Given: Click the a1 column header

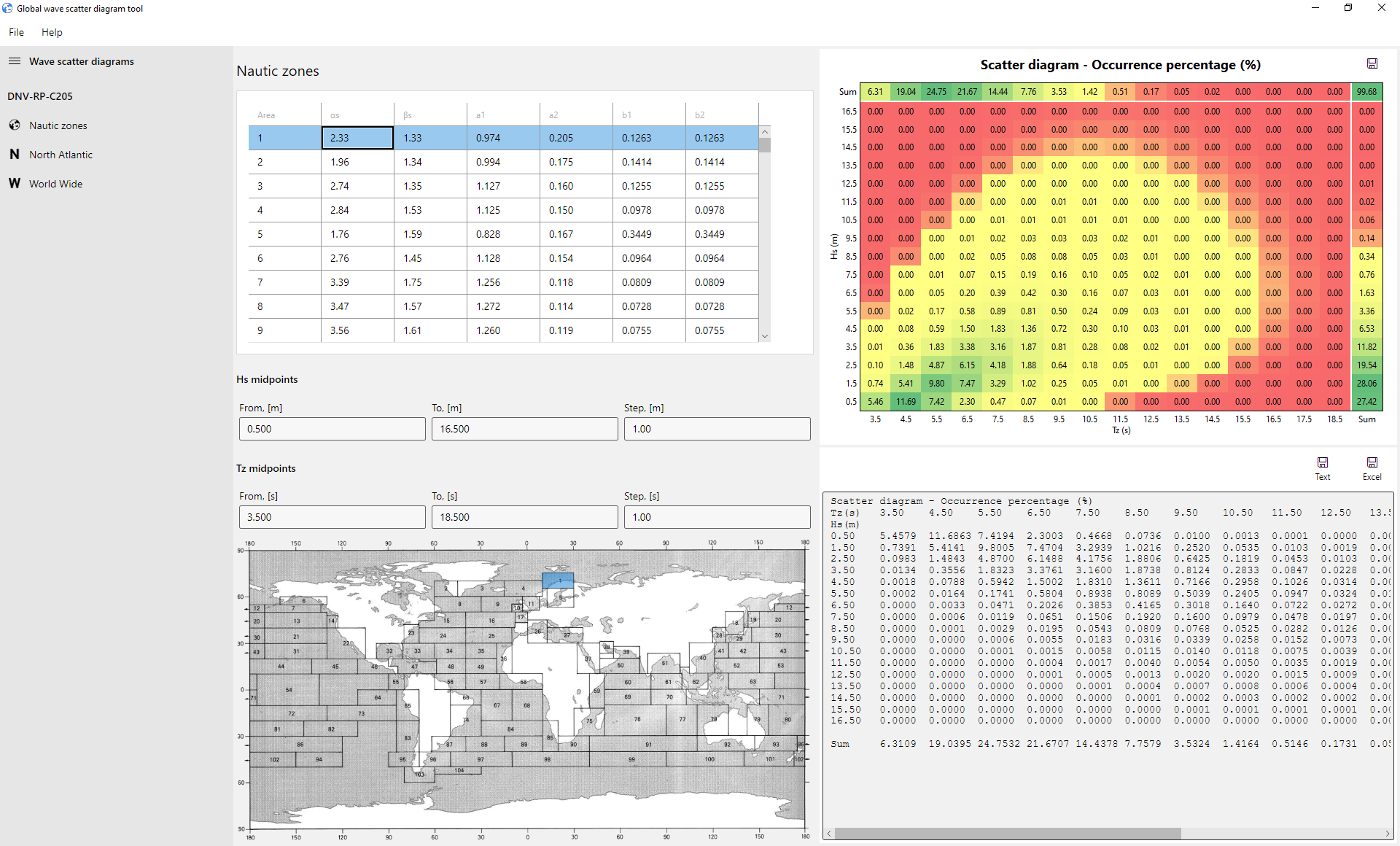Looking at the screenshot, I should 503,115.
